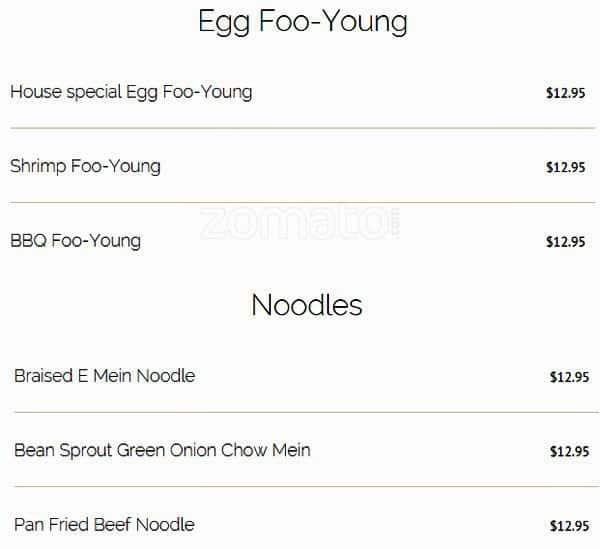600x549 pixels.
Task: Select House special Egg Foo-Young item
Action: (x=131, y=92)
